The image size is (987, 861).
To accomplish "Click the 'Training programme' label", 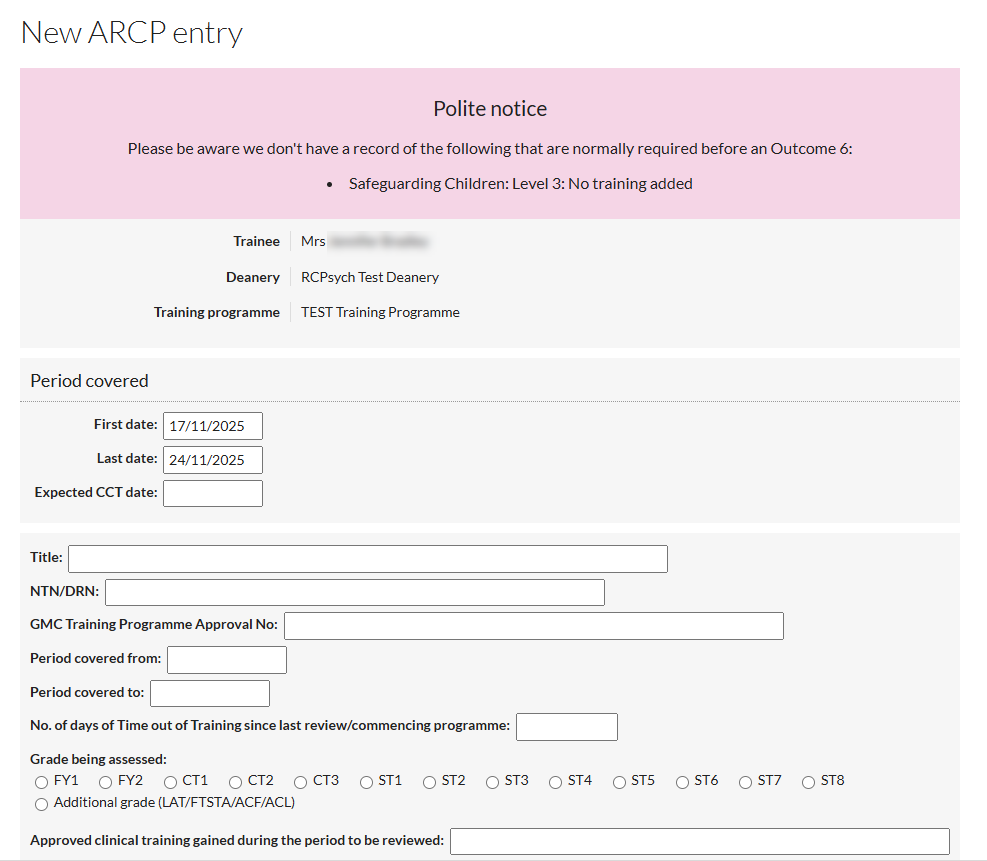I will [217, 312].
